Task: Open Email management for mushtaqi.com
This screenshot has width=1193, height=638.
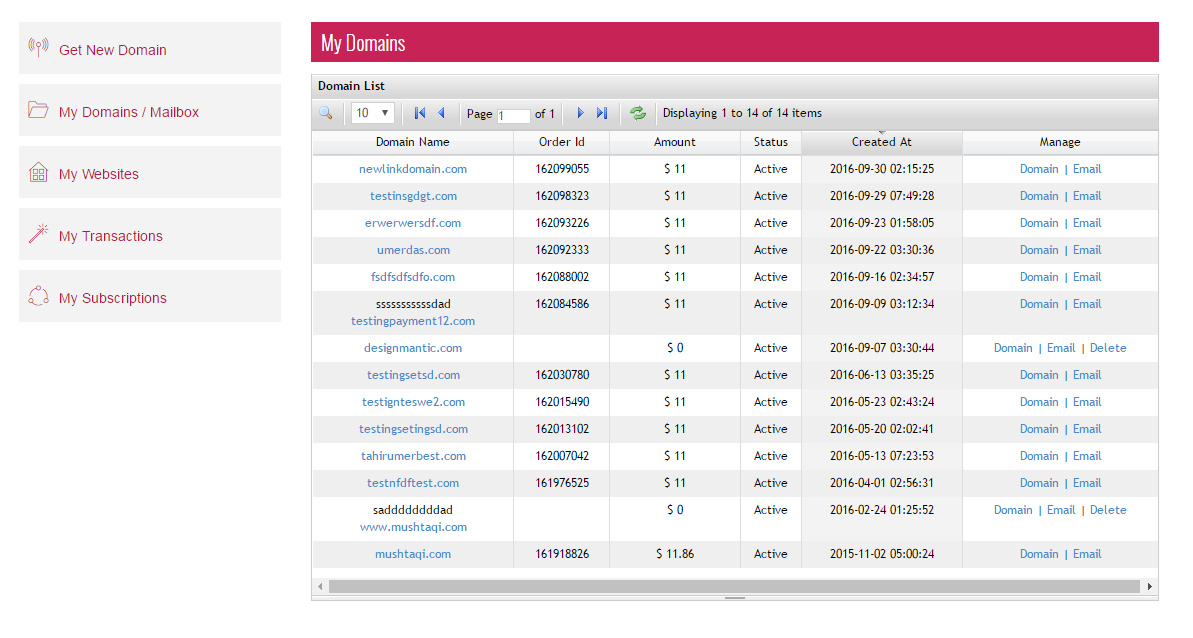Action: tap(1086, 554)
